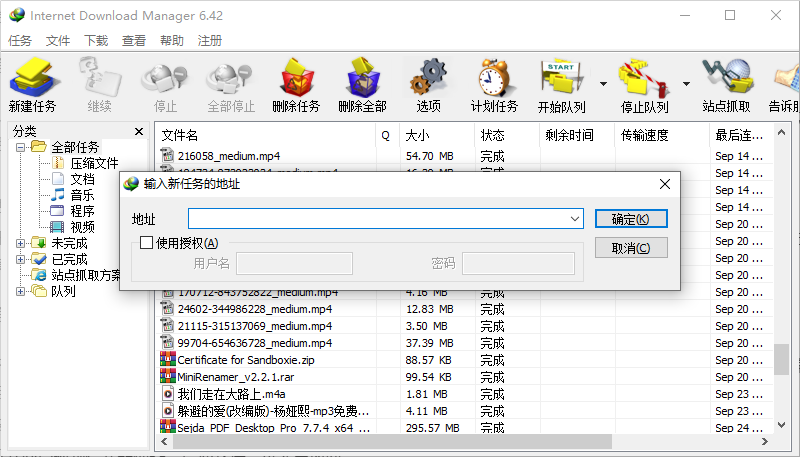The width and height of the screenshot is (800, 457).
Task: Select file 21115-315137069_medium.mp4
Action: [255, 326]
